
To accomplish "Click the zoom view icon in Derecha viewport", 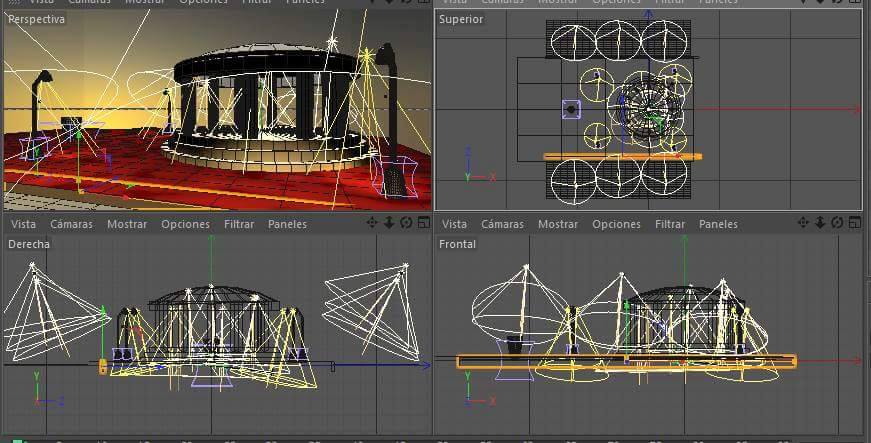I will (x=390, y=224).
